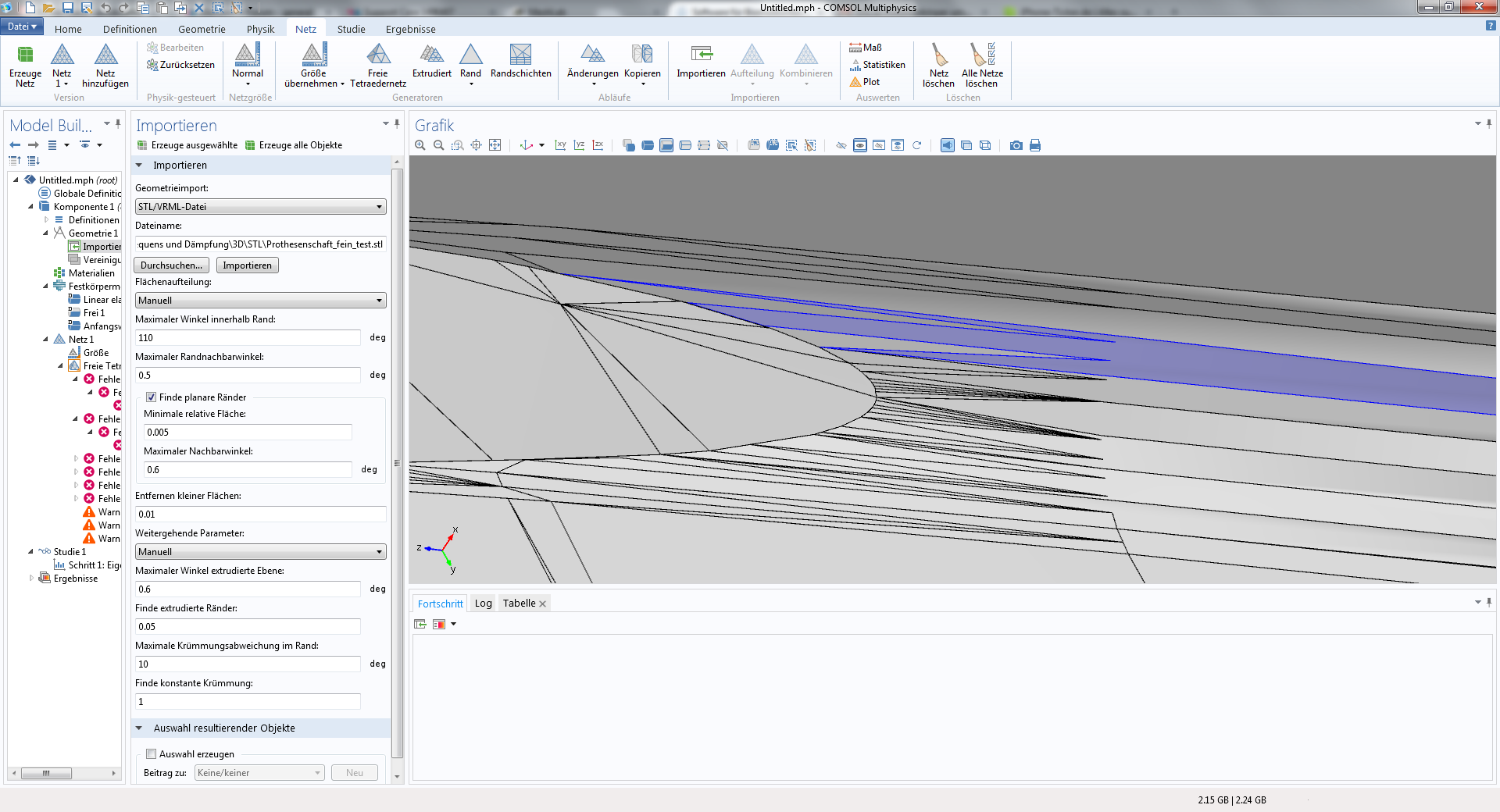
Task: Open the Geometrieimport STL/VRML-Datei dropdown
Action: pos(260,207)
